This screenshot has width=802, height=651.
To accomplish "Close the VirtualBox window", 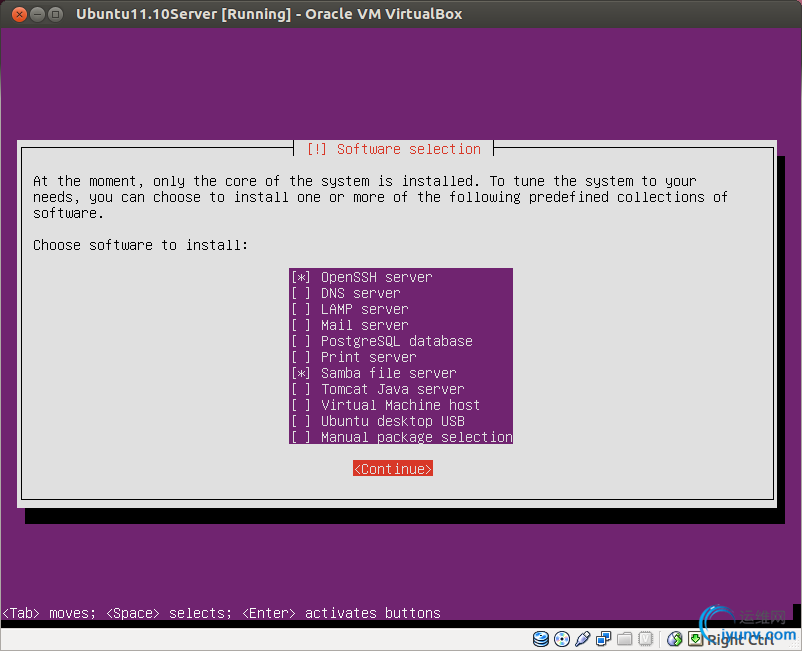I will pos(19,14).
